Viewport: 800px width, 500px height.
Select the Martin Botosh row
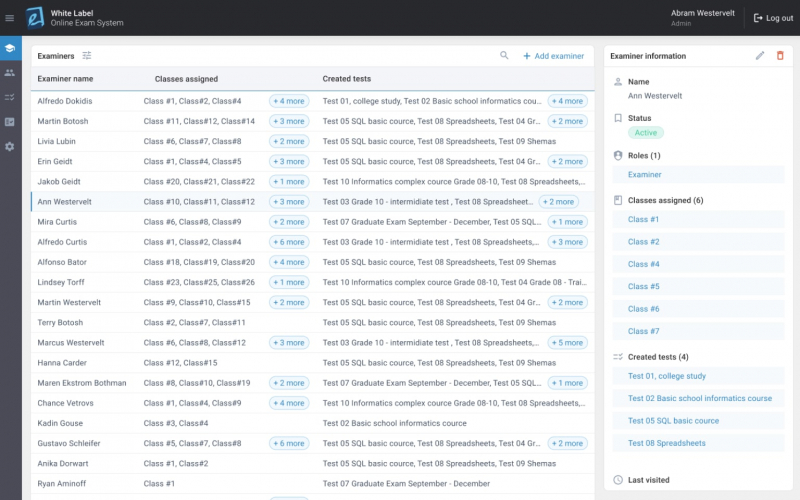pyautogui.click(x=312, y=121)
